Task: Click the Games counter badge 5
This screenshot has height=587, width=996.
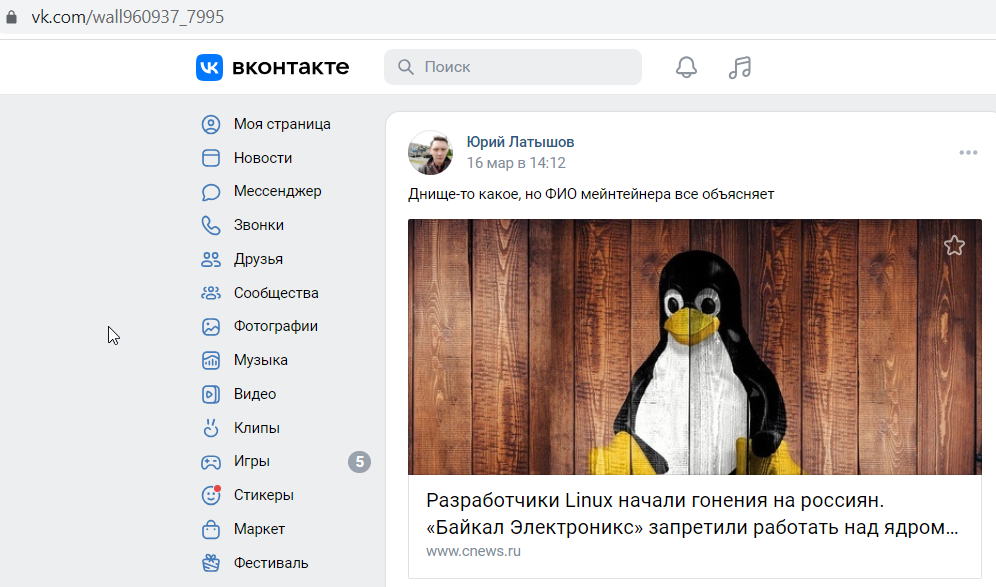Action: [x=360, y=462]
